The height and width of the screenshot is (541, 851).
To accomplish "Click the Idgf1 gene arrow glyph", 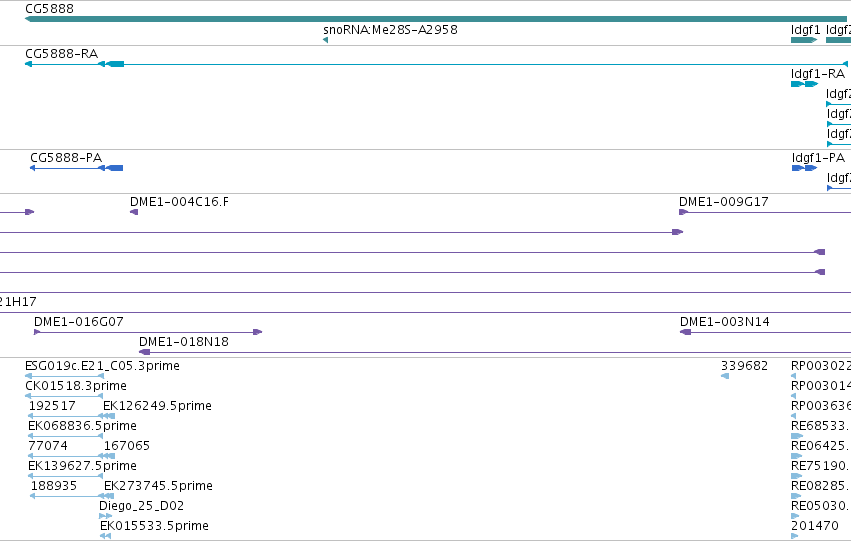I will [x=804, y=40].
